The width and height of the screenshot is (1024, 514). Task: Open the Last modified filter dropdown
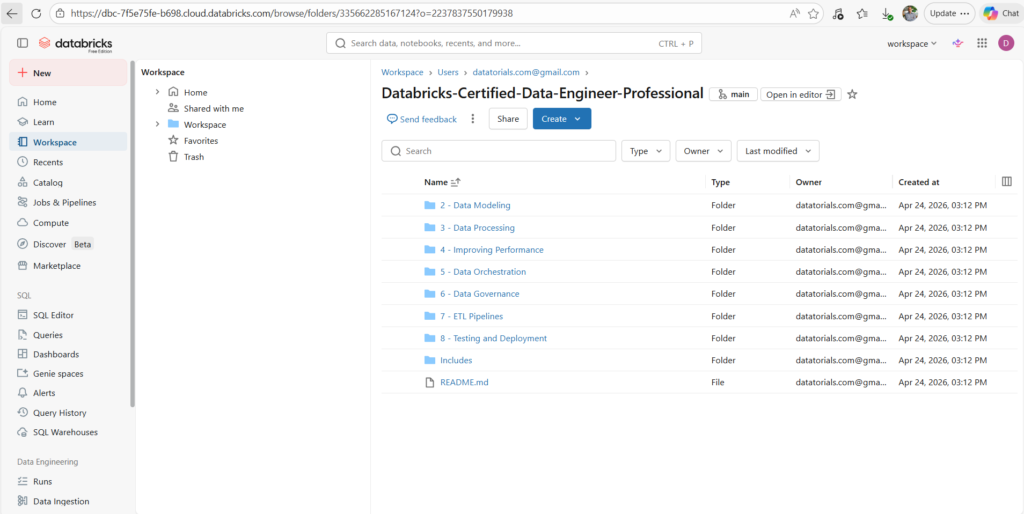coord(777,151)
